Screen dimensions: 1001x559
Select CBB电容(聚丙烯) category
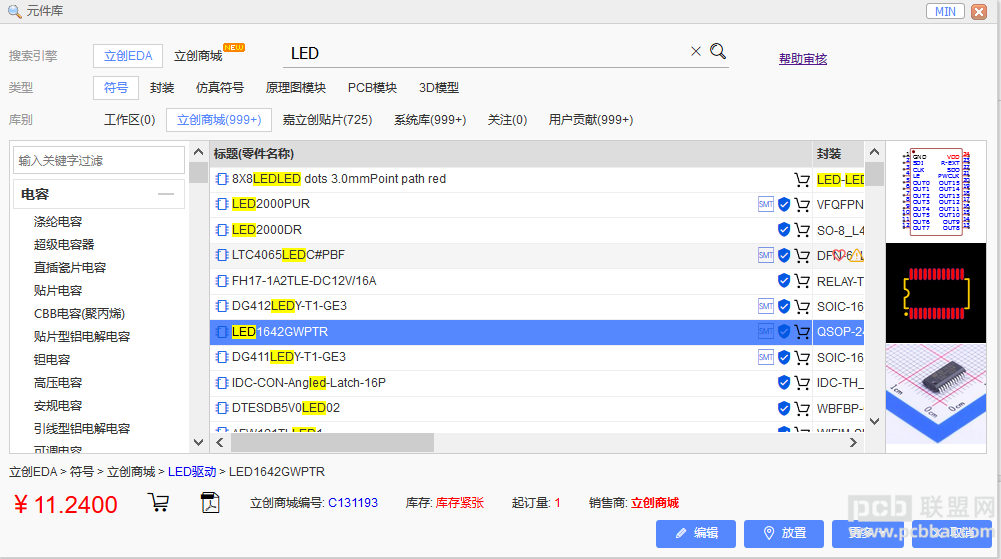tap(79, 314)
